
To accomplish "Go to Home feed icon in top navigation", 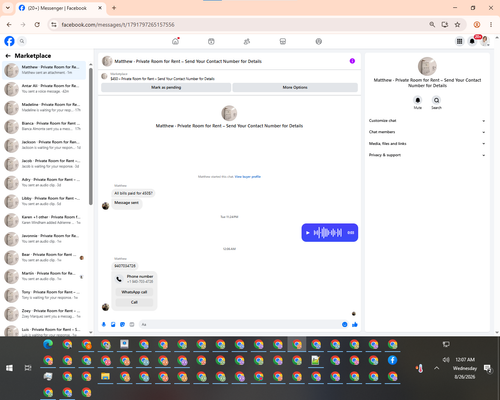I will (175, 41).
